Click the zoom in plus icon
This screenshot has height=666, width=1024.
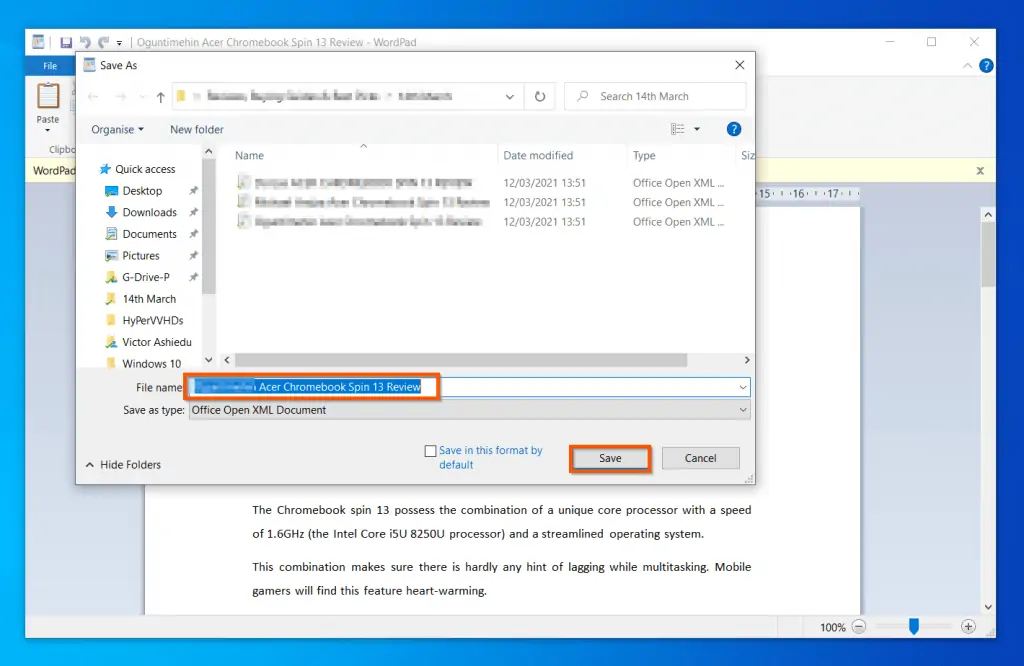967,627
